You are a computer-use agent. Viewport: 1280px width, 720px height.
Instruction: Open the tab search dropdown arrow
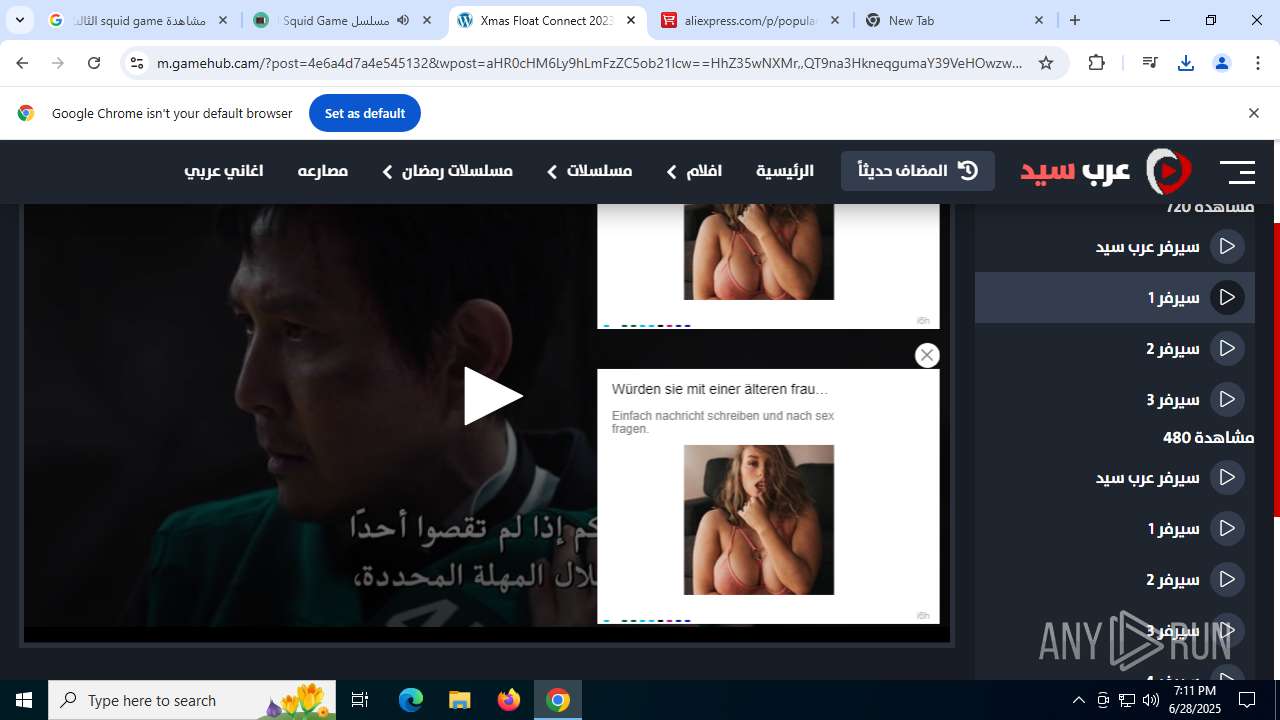tap(19, 20)
